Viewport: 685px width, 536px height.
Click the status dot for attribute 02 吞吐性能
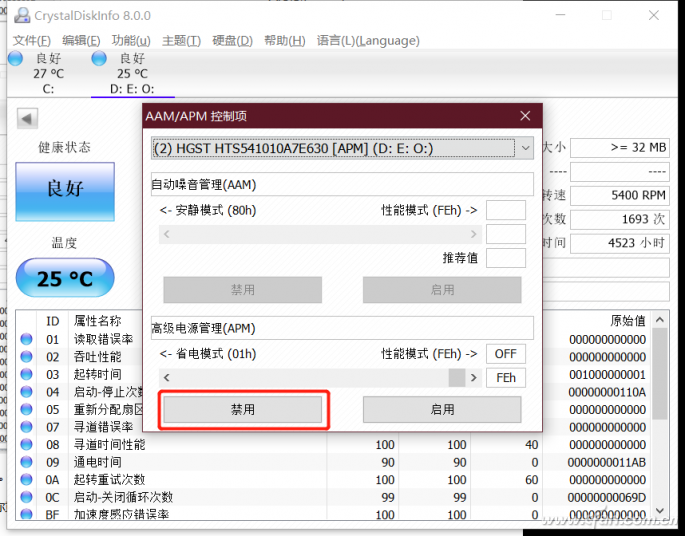27,356
